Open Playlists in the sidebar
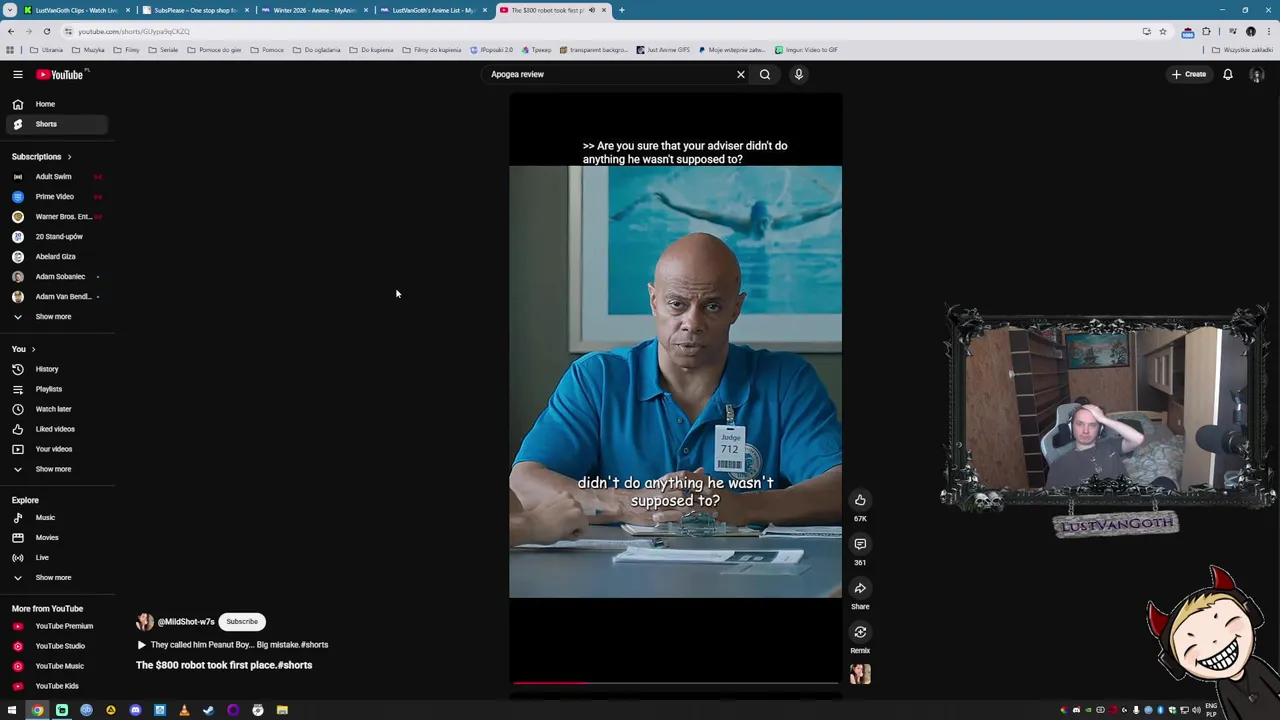This screenshot has height=720, width=1280. click(58, 389)
